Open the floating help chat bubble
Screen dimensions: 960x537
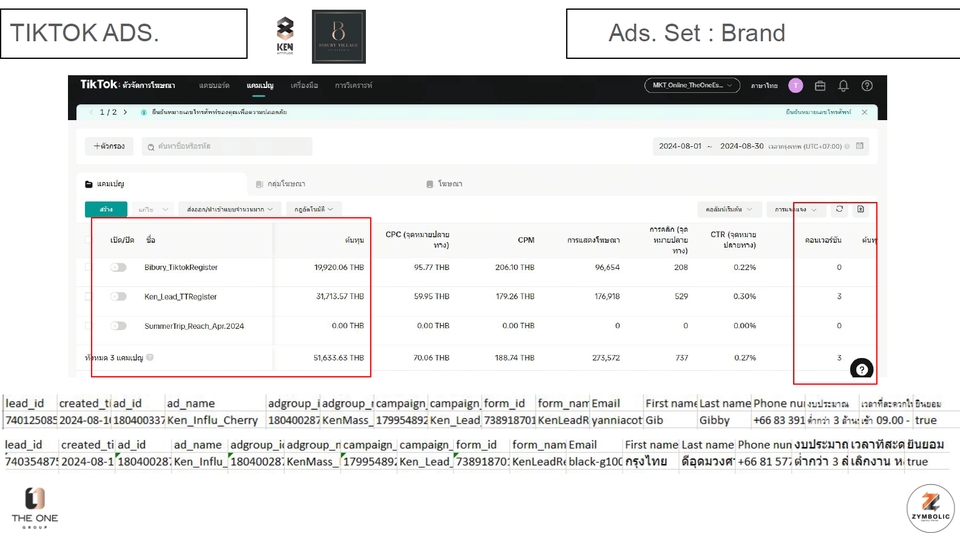coord(861,369)
